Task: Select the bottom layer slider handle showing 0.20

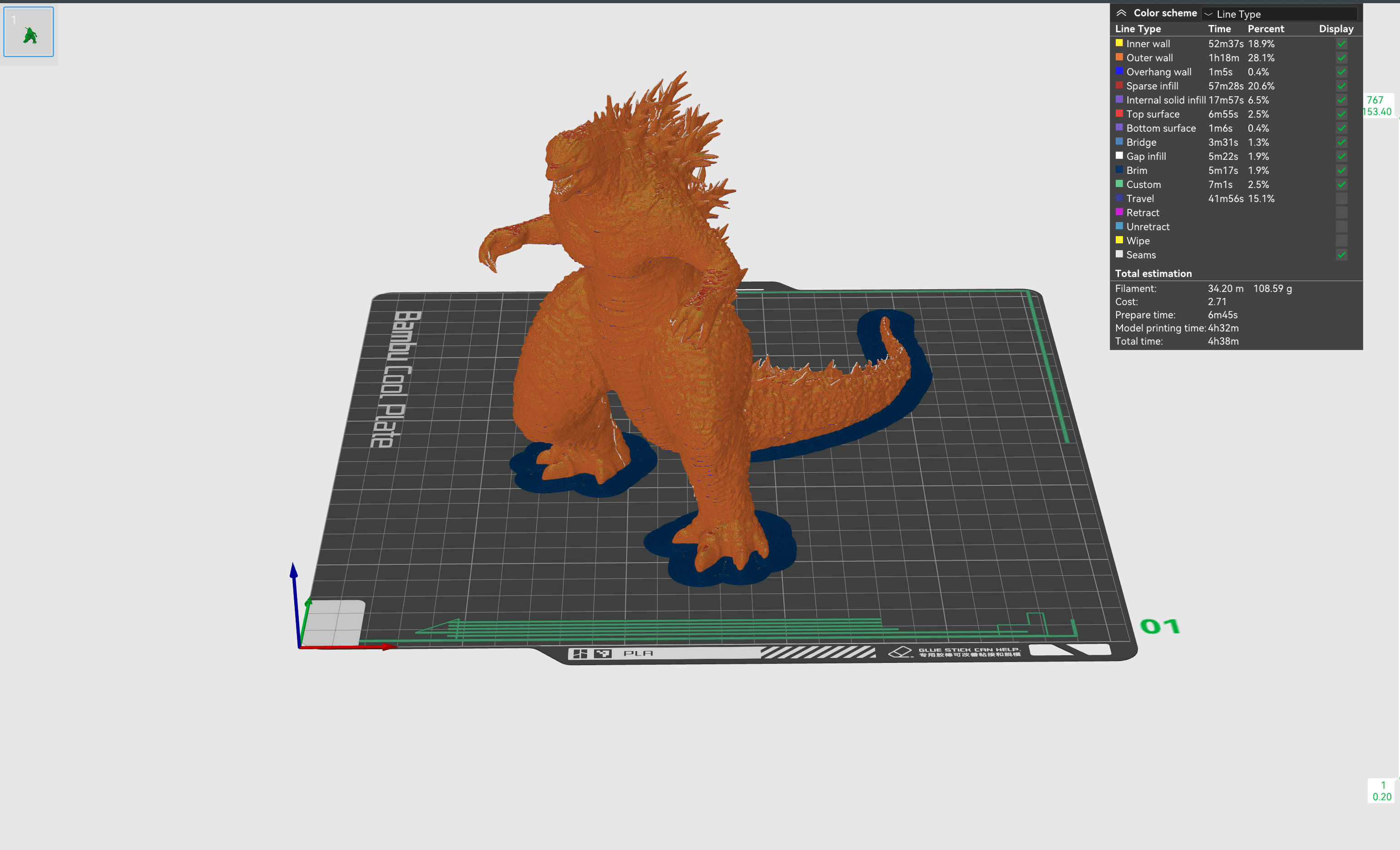Action: pos(1381,791)
